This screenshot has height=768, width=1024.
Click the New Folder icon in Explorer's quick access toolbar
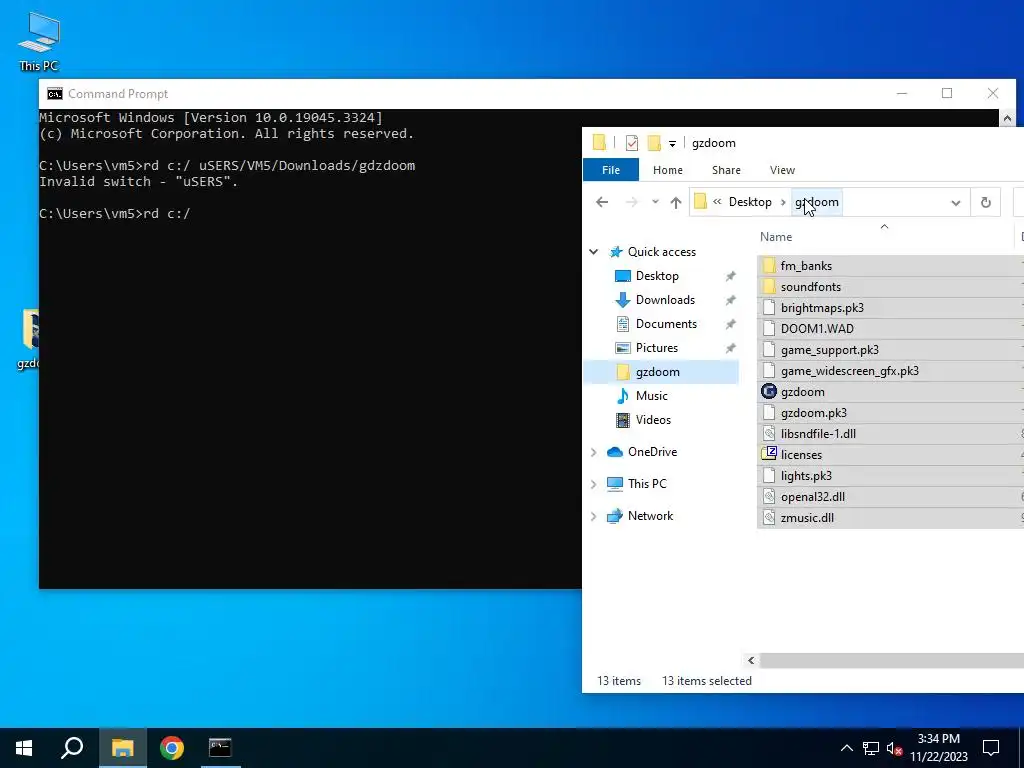click(x=654, y=143)
